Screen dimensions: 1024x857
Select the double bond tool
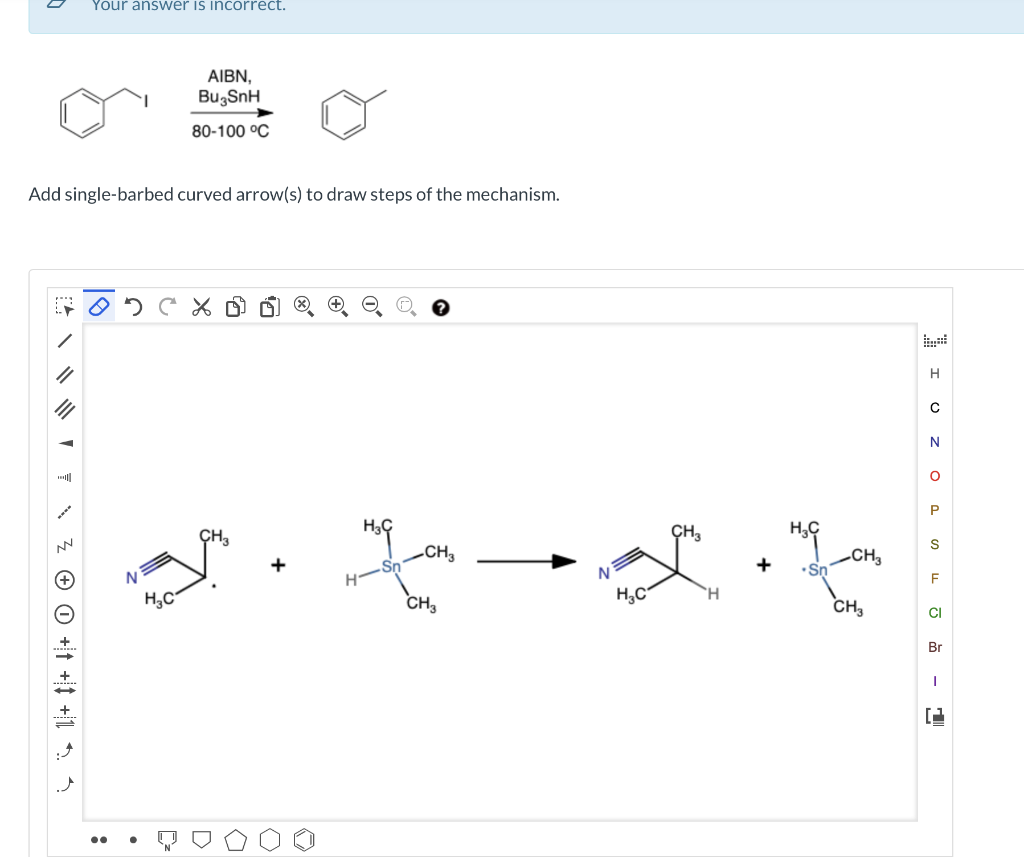tap(64, 376)
